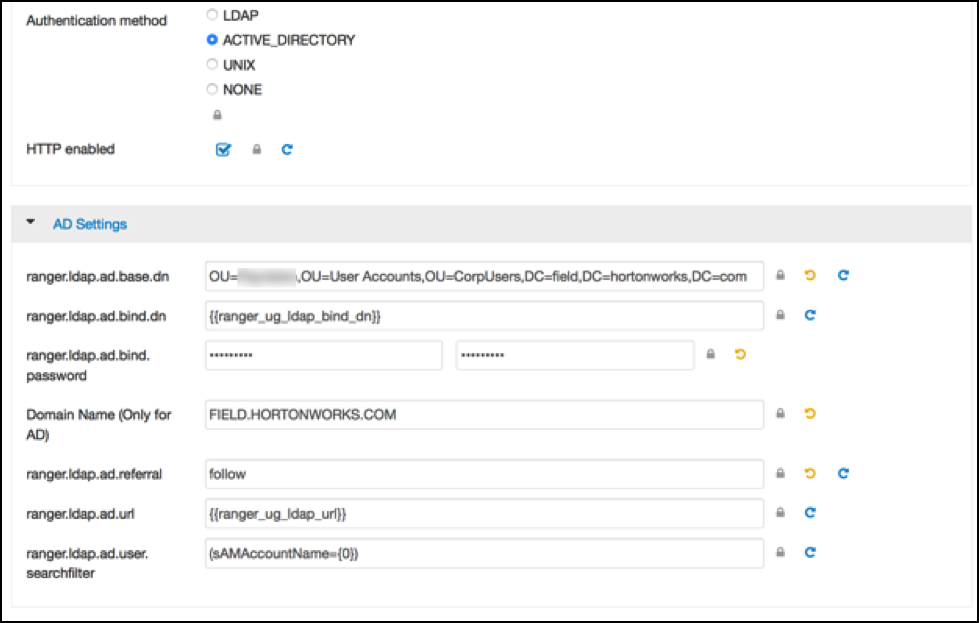
Task: Select the LDAP authentication method
Action: (211, 16)
